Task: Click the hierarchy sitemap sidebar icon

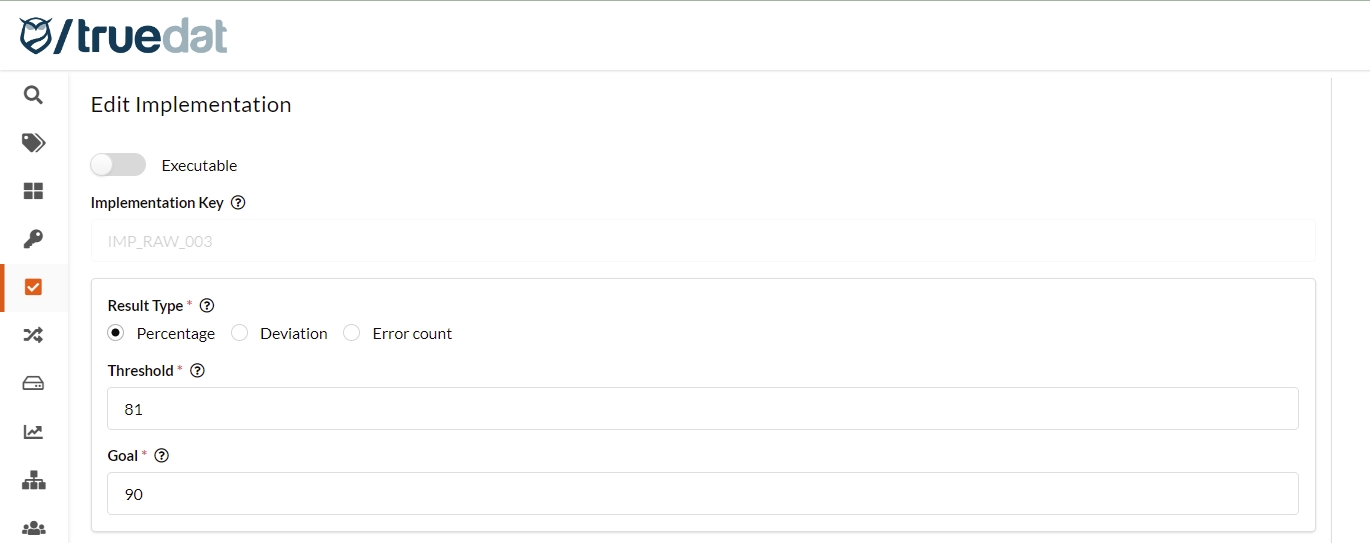Action: (33, 480)
